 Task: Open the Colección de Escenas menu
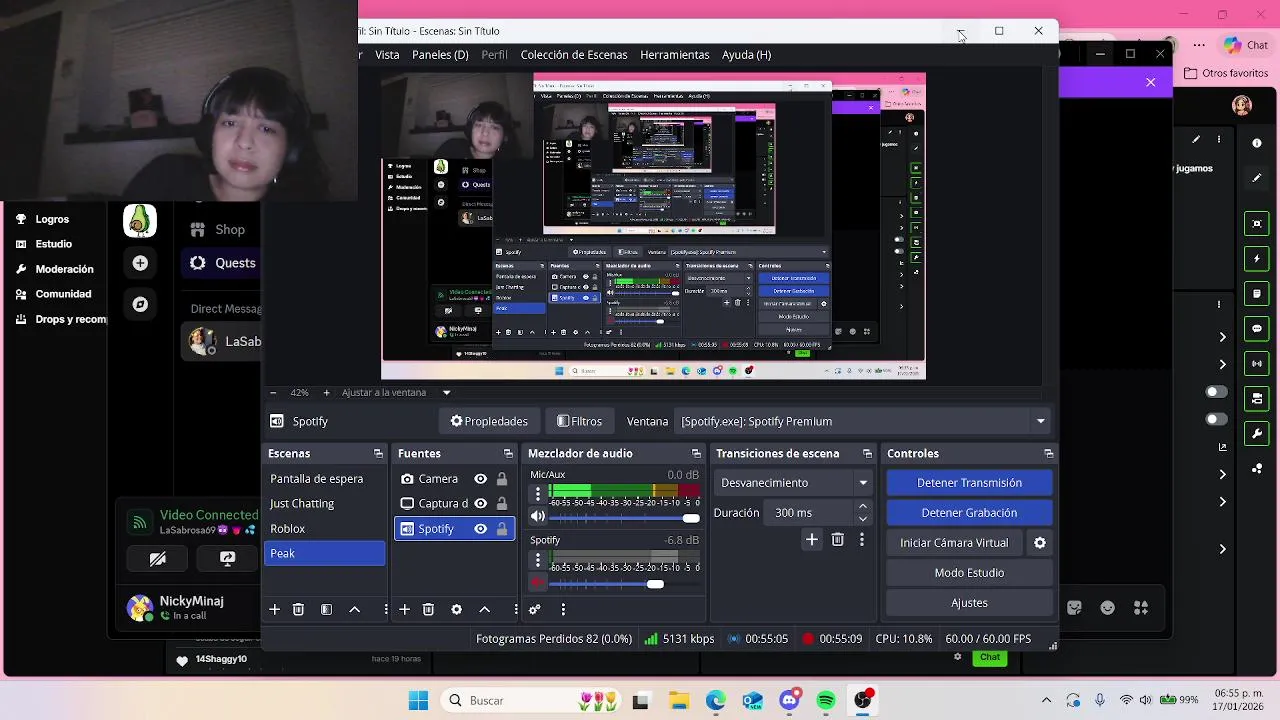[574, 55]
